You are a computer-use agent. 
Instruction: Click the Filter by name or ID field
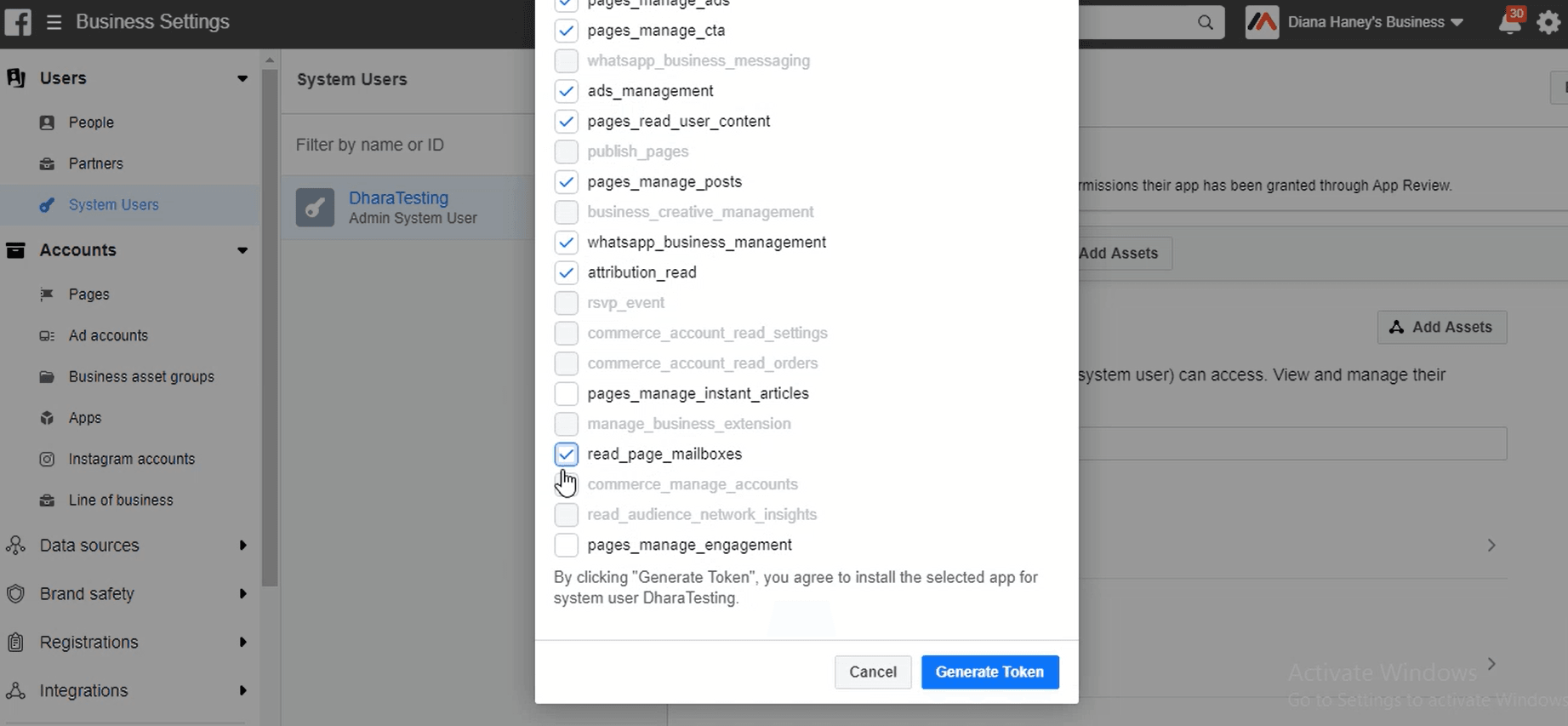408,146
